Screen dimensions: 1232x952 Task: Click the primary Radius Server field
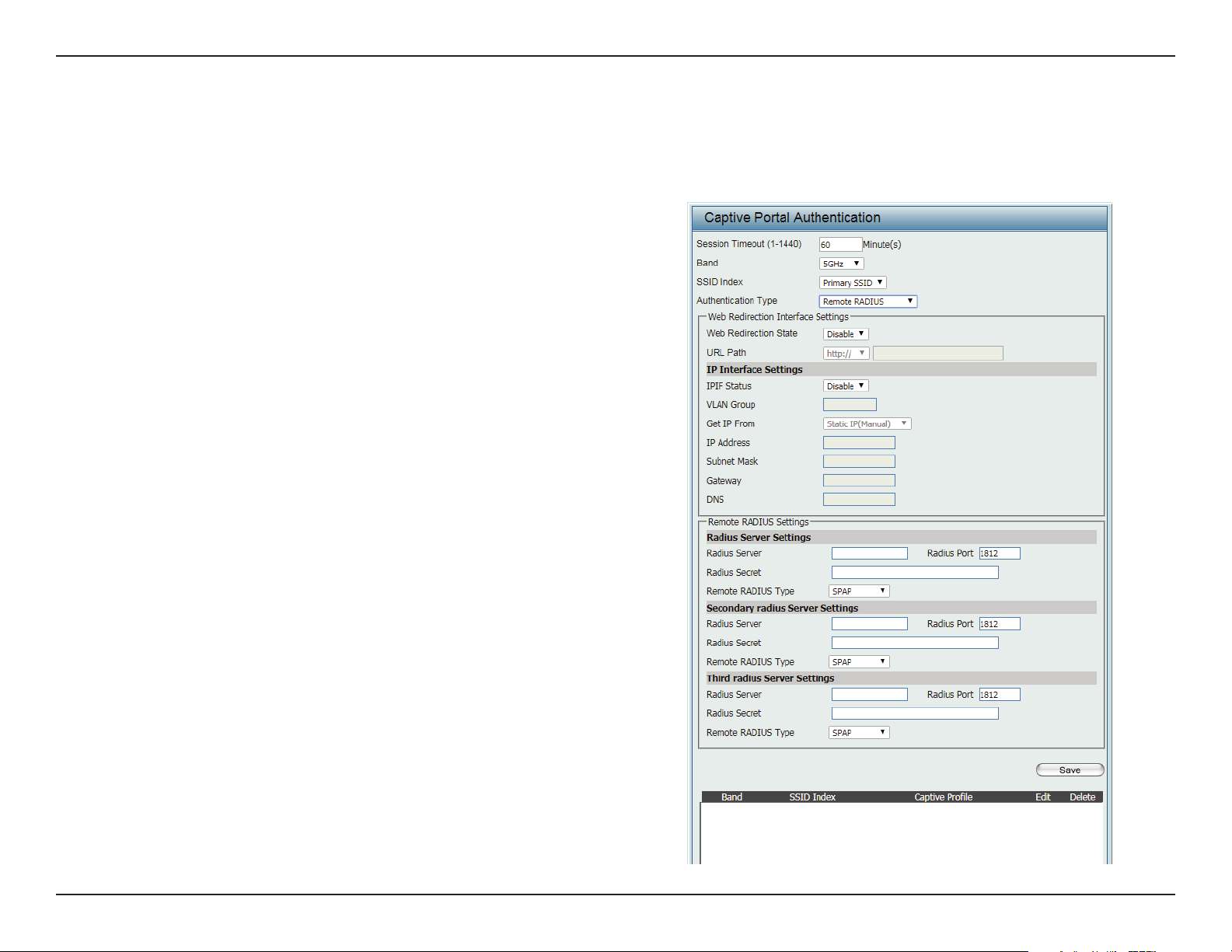click(x=869, y=553)
